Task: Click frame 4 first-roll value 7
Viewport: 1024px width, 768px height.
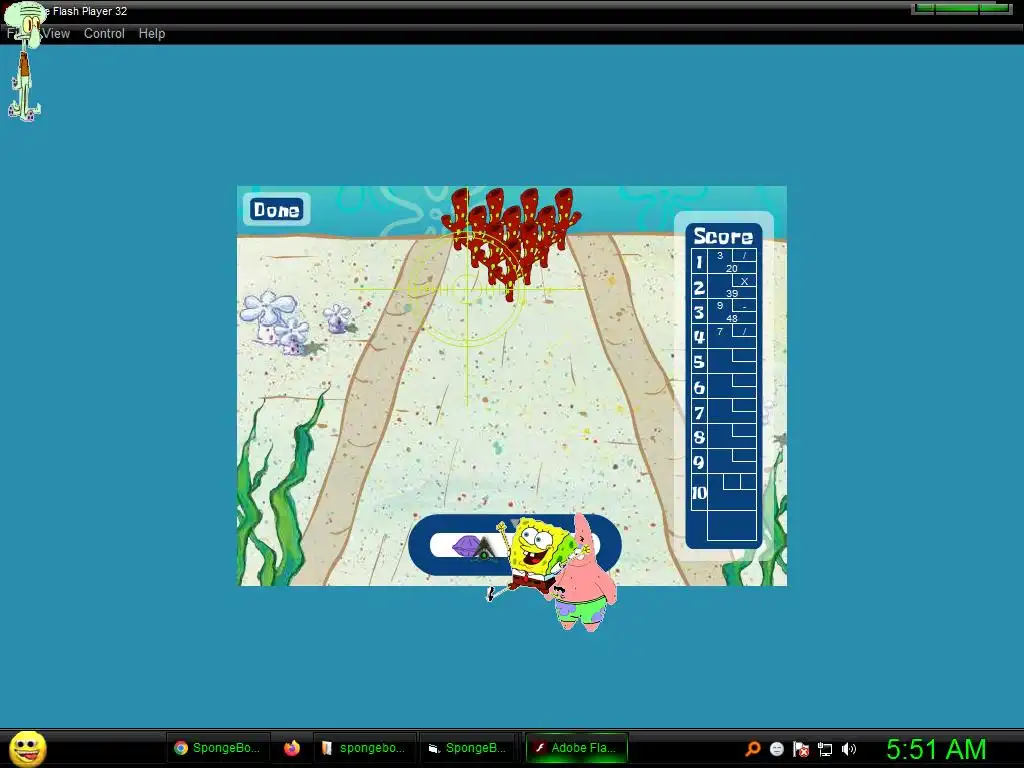Action: pyautogui.click(x=720, y=331)
